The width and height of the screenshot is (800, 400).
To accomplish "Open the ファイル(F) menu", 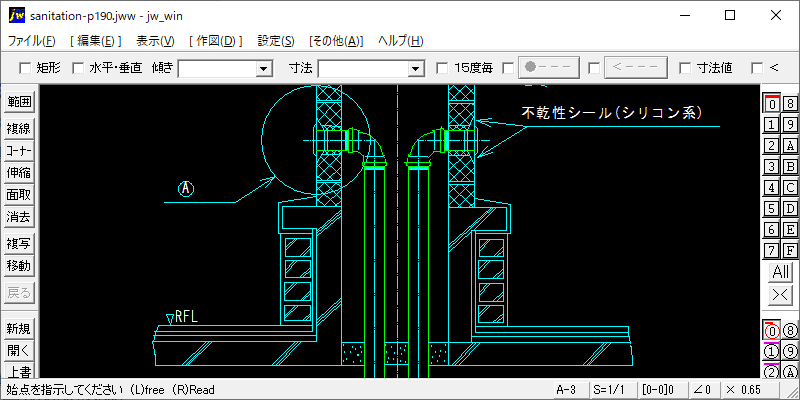I will tap(32, 41).
